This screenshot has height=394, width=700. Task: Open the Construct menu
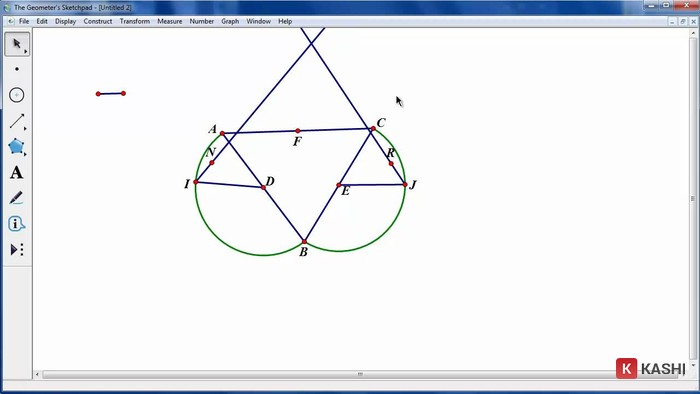(98, 21)
